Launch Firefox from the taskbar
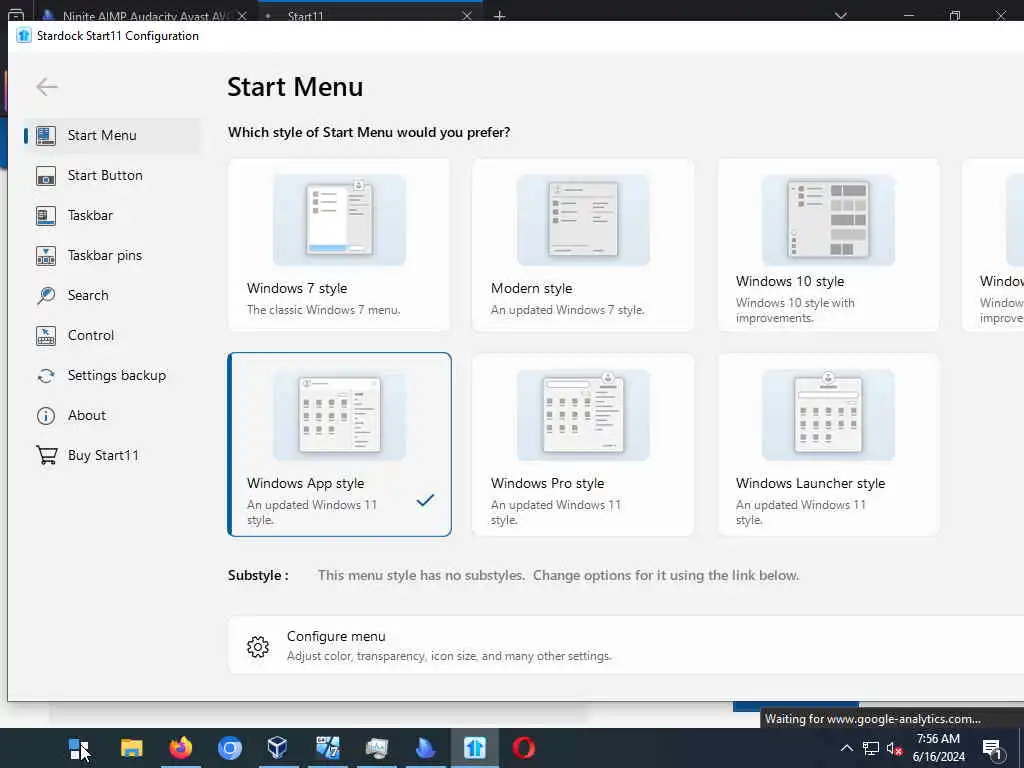The height and width of the screenshot is (768, 1024). click(181, 748)
